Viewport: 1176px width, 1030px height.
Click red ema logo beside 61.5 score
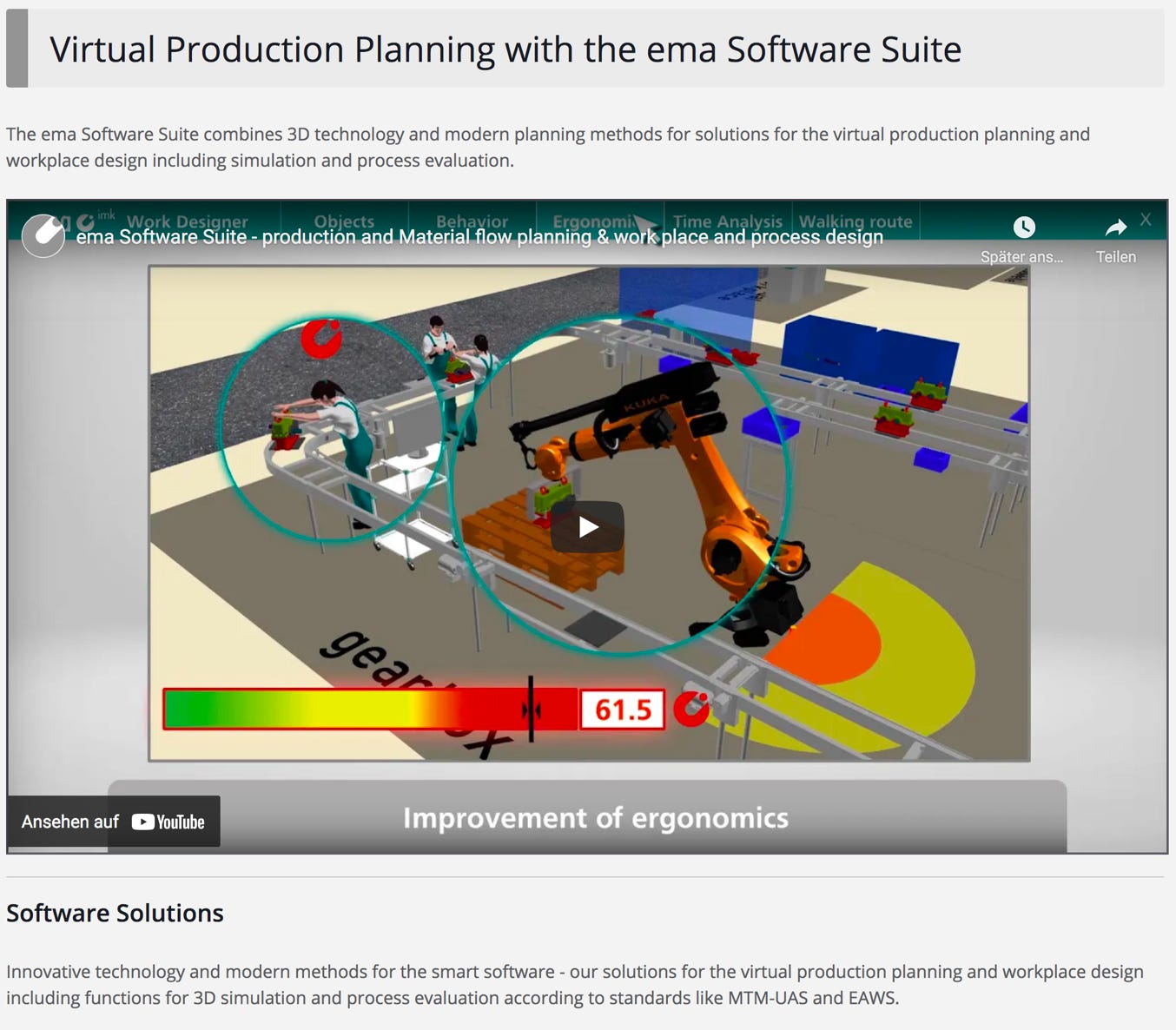point(691,709)
